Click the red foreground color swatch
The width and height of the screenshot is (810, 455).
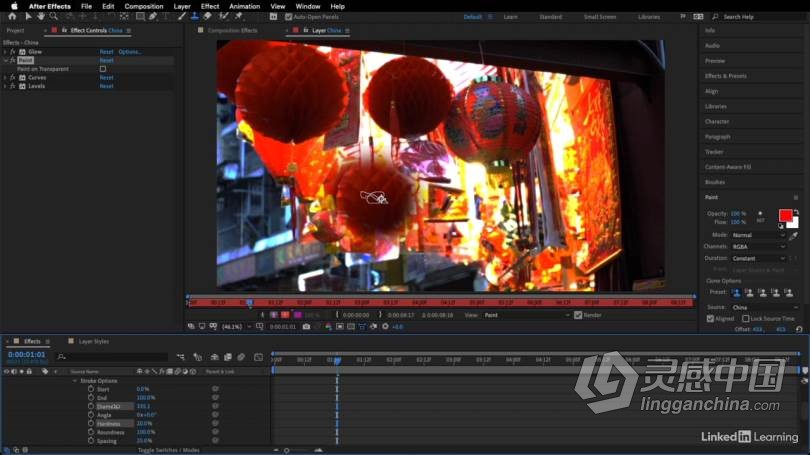click(x=785, y=215)
